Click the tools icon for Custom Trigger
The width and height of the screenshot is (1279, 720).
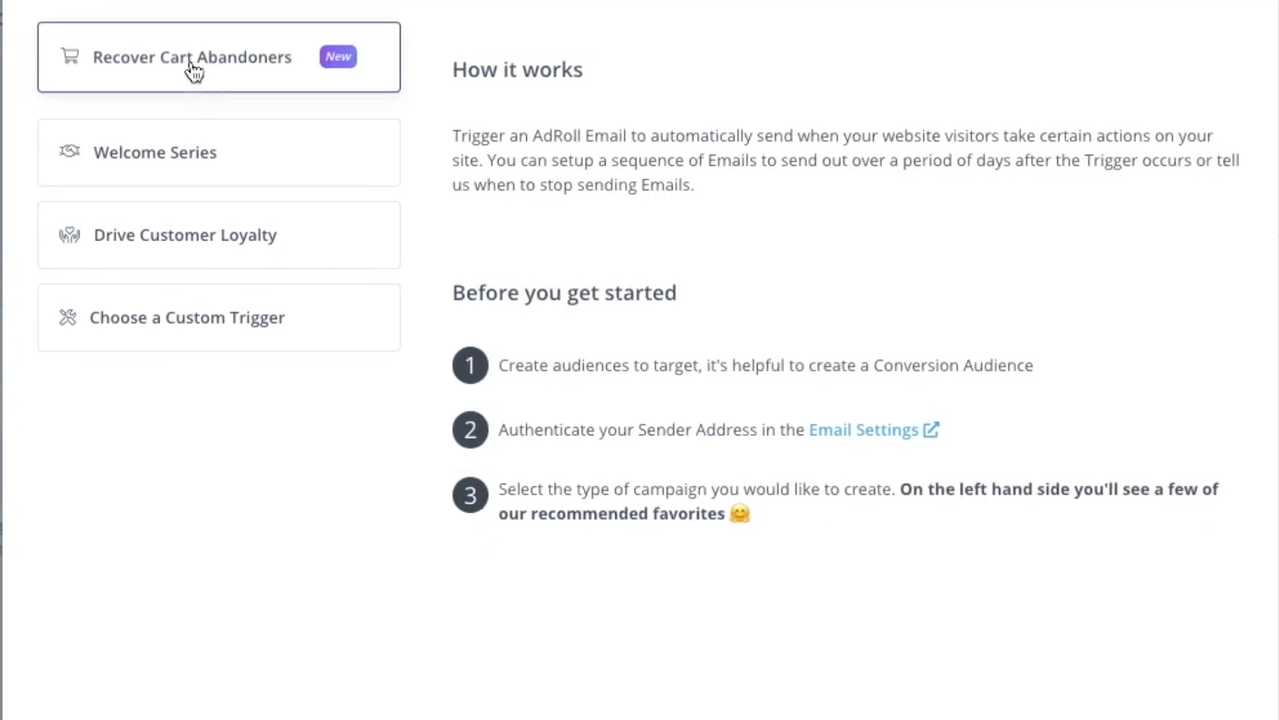(68, 317)
